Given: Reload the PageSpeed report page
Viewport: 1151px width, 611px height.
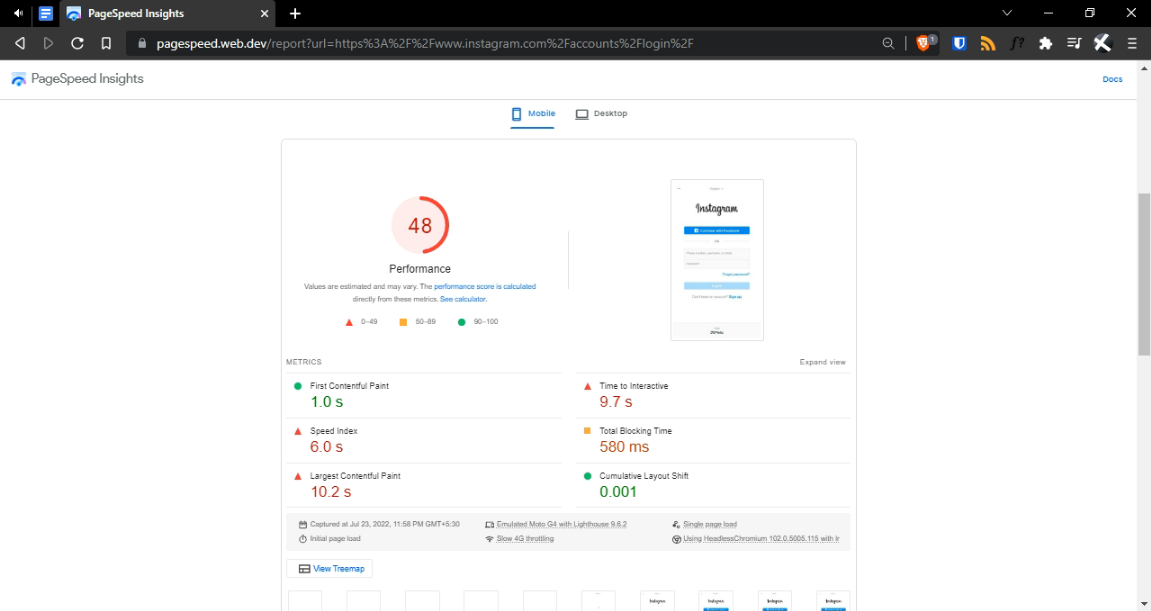Looking at the screenshot, I should tap(77, 43).
